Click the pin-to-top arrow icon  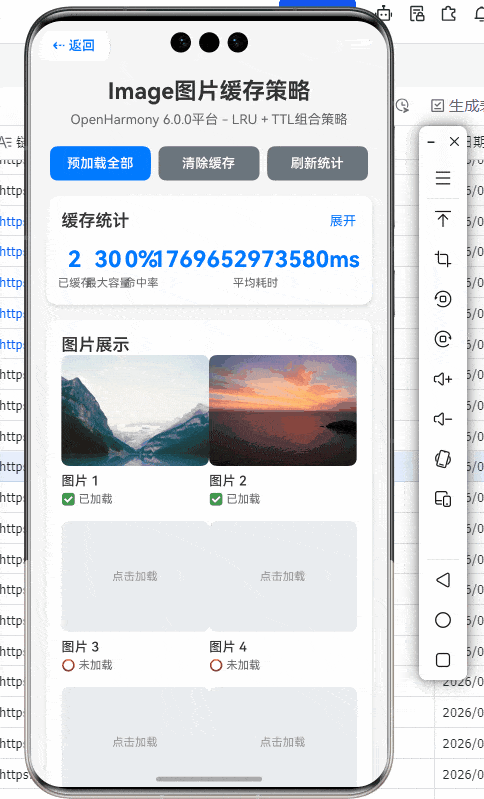point(443,219)
